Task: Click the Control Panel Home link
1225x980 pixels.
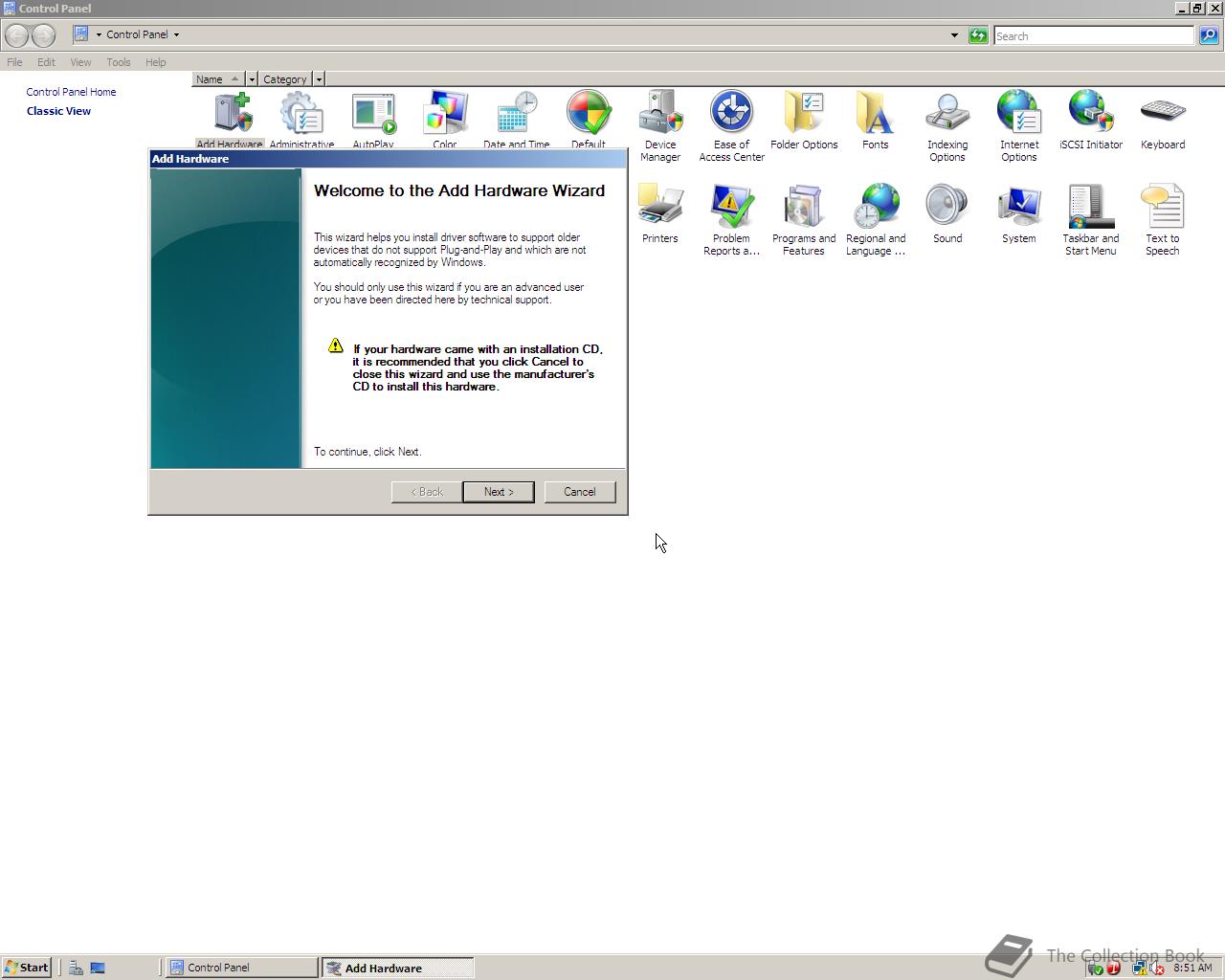Action: (x=71, y=92)
